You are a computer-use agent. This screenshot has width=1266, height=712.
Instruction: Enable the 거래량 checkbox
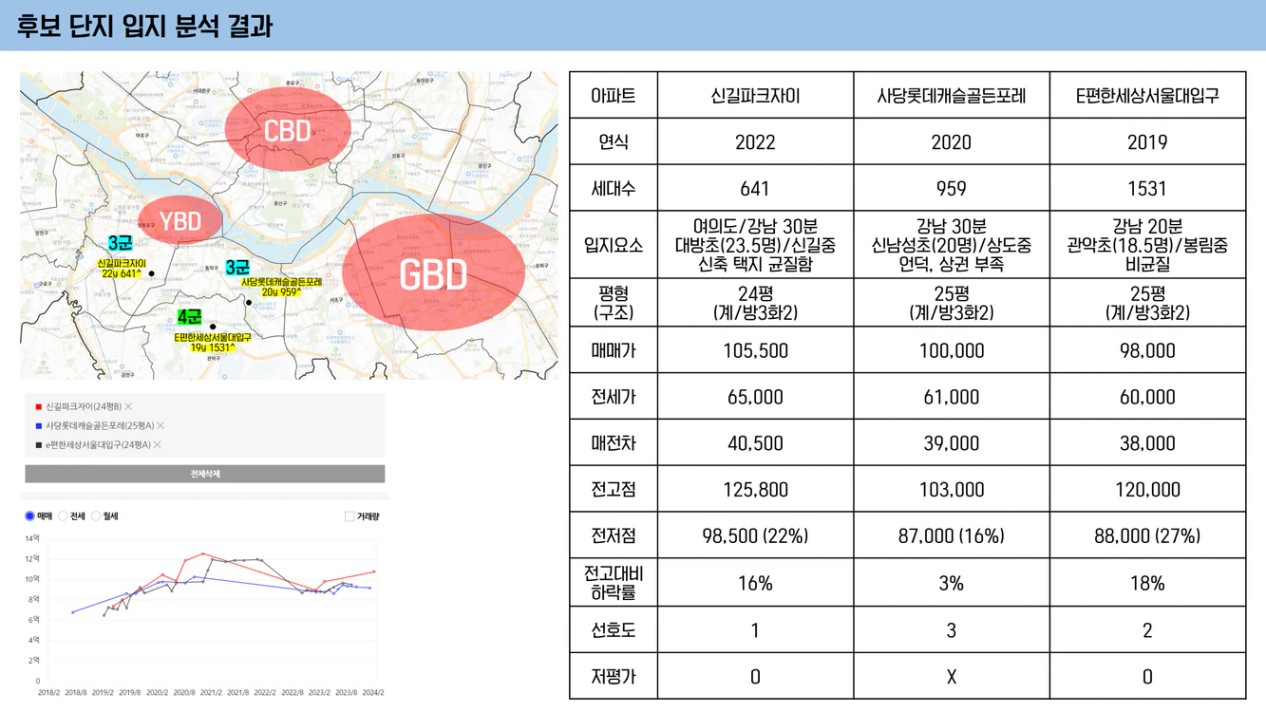[x=349, y=516]
